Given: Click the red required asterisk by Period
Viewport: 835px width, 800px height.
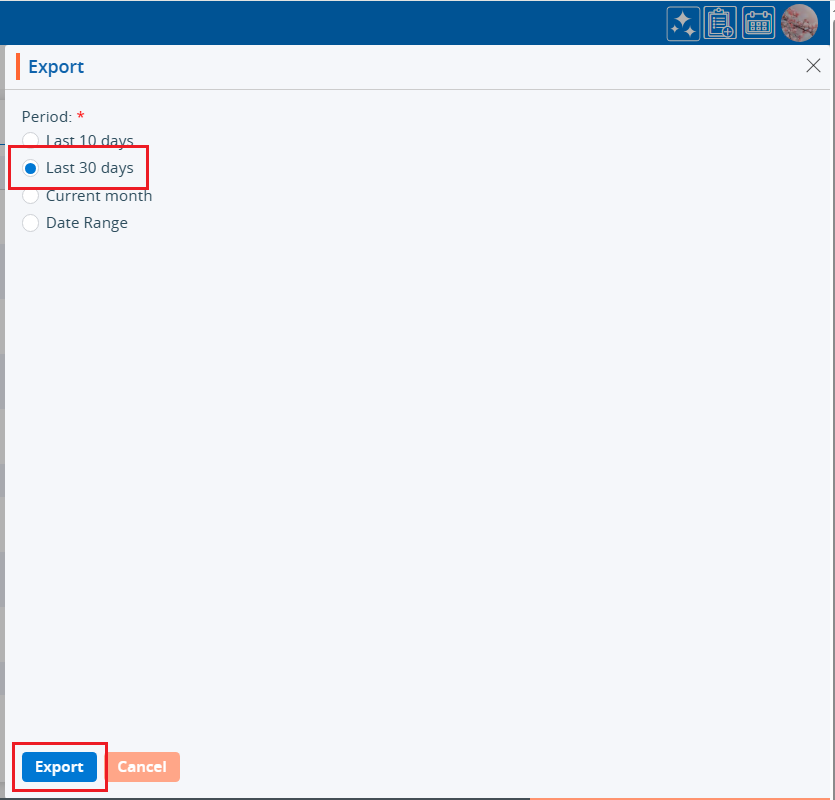Looking at the screenshot, I should 81,116.
